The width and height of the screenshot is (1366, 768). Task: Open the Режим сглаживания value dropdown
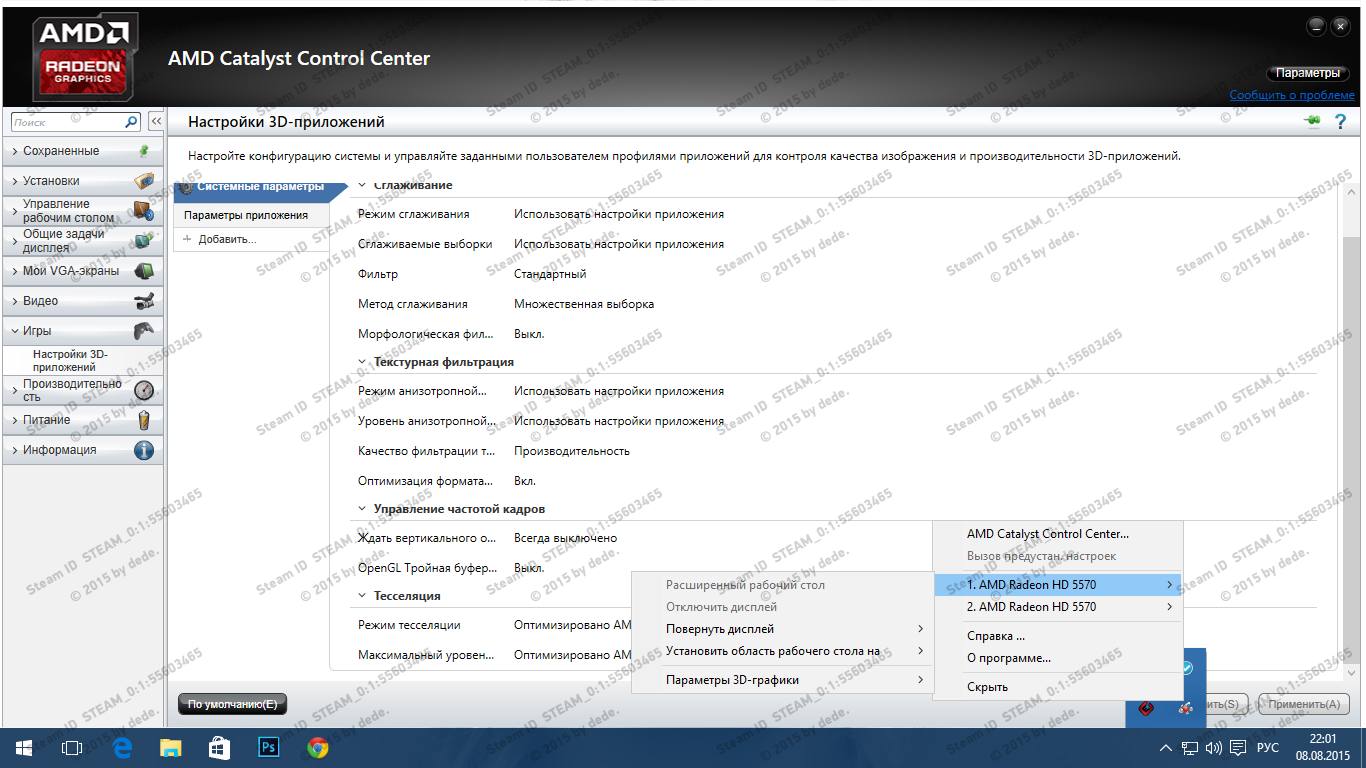[619, 214]
